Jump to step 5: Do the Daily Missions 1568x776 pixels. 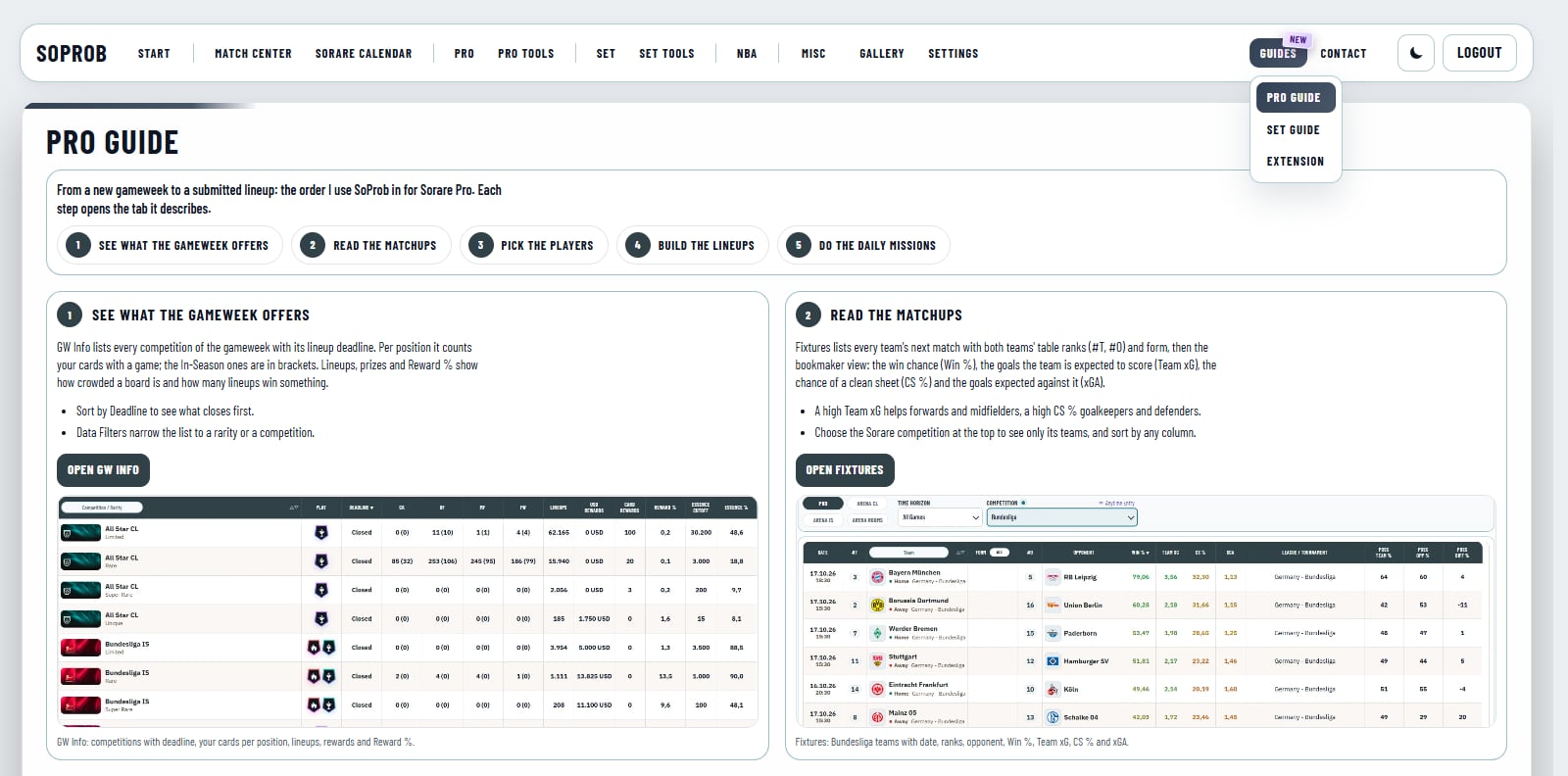tap(863, 245)
